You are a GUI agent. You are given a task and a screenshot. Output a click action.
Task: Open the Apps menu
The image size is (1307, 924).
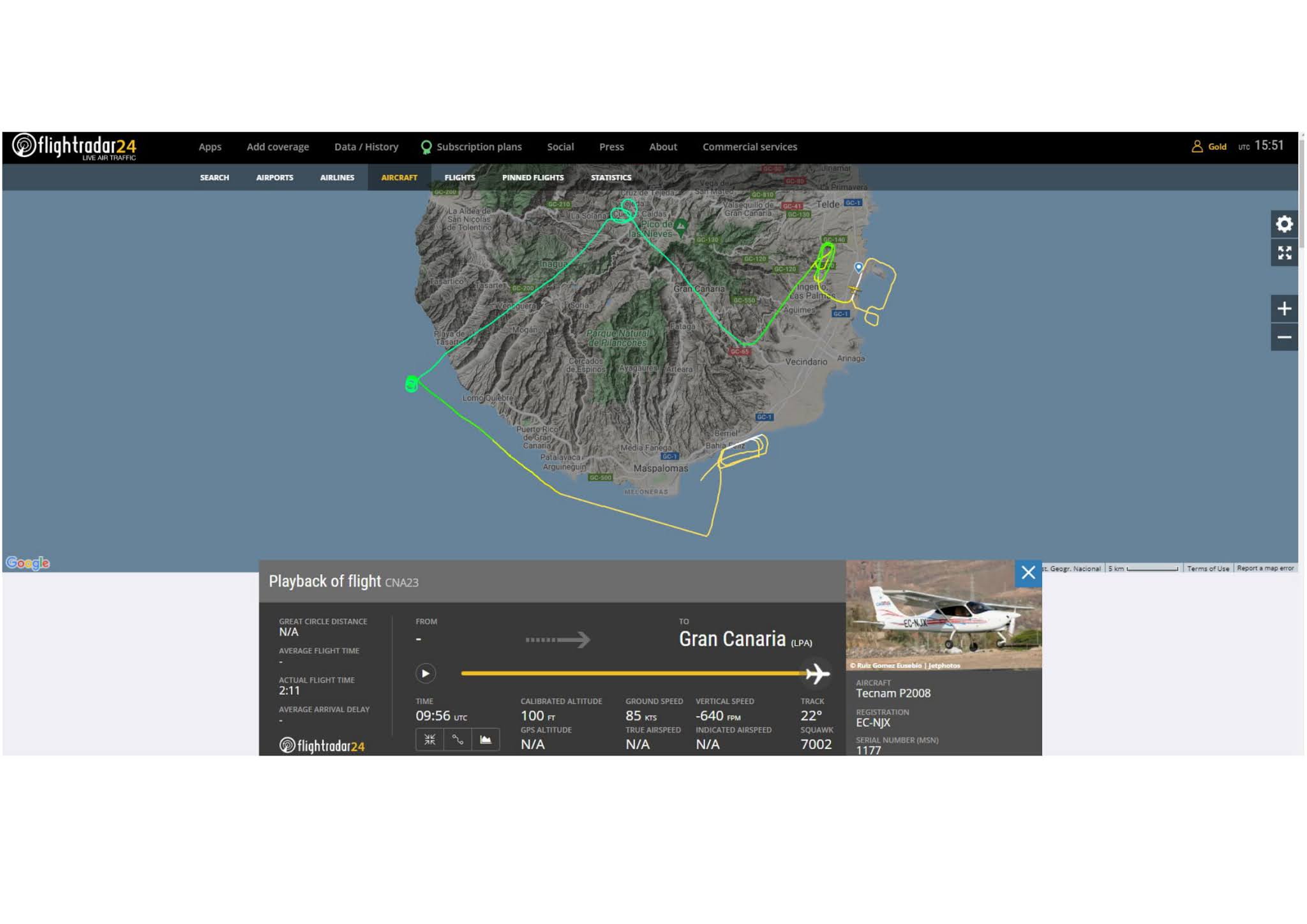pyautogui.click(x=210, y=147)
